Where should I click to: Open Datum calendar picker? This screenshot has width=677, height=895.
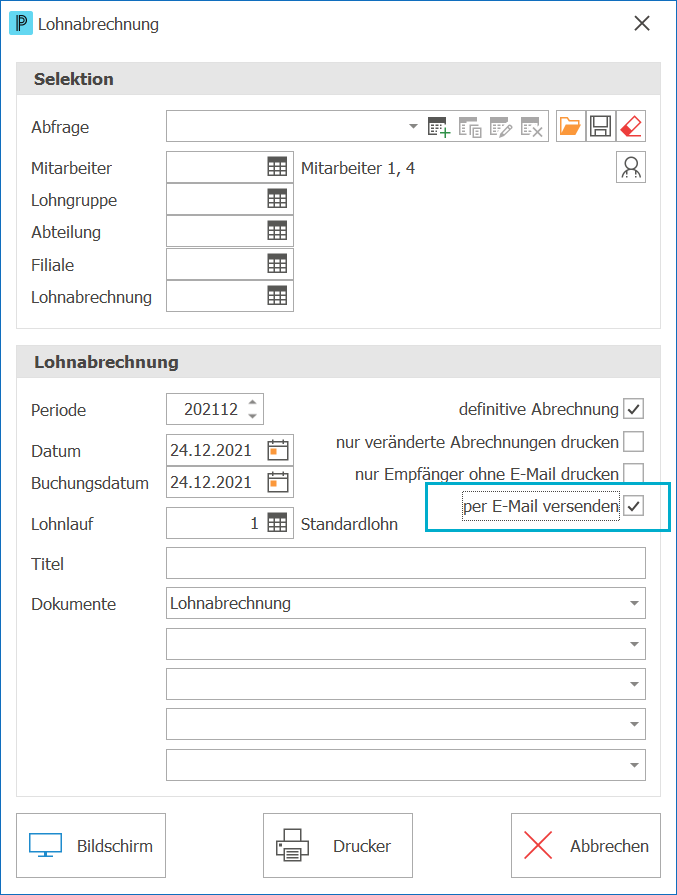(278, 450)
